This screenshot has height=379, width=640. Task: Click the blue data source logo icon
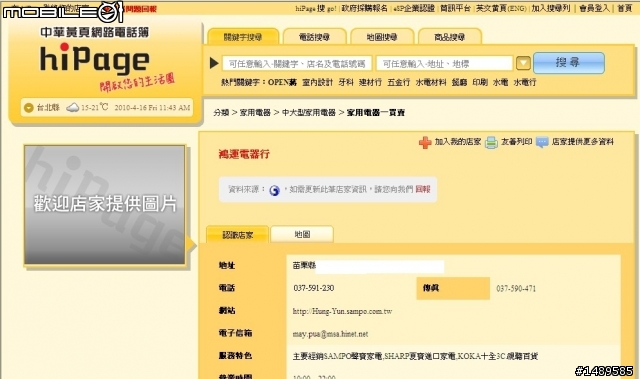(x=275, y=190)
